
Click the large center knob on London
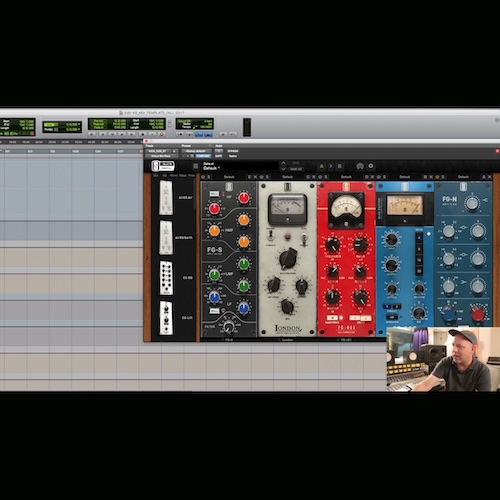click(288, 258)
